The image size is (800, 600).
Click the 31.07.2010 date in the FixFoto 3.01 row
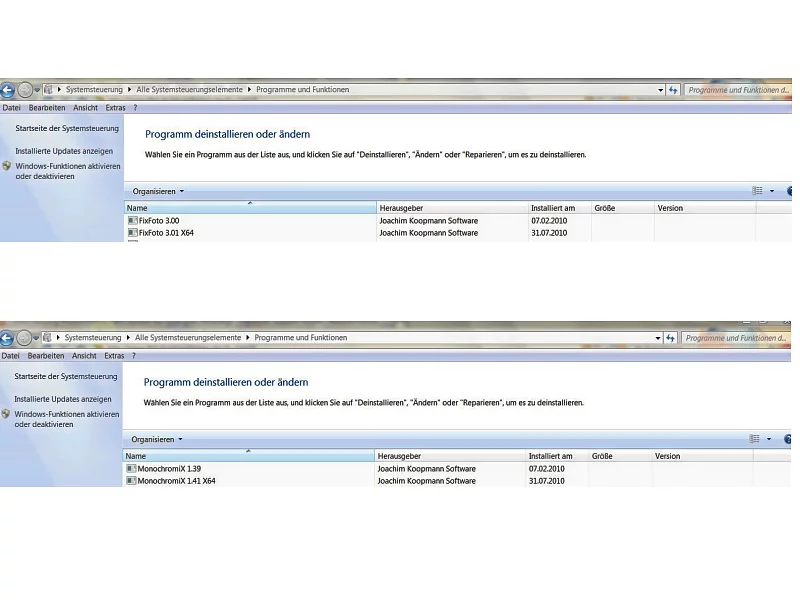[x=549, y=233]
